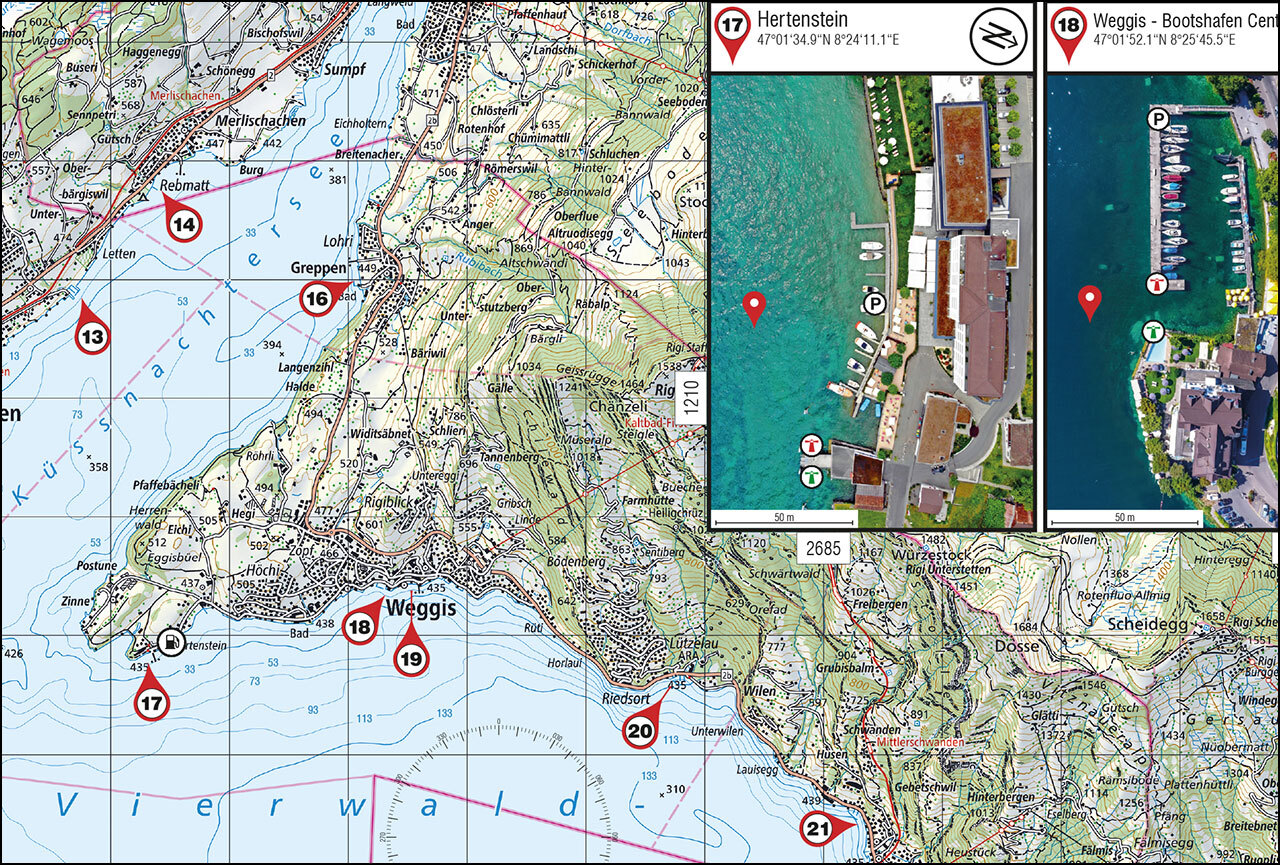
Task: Open map marker 16 at Greppen
Action: (318, 299)
